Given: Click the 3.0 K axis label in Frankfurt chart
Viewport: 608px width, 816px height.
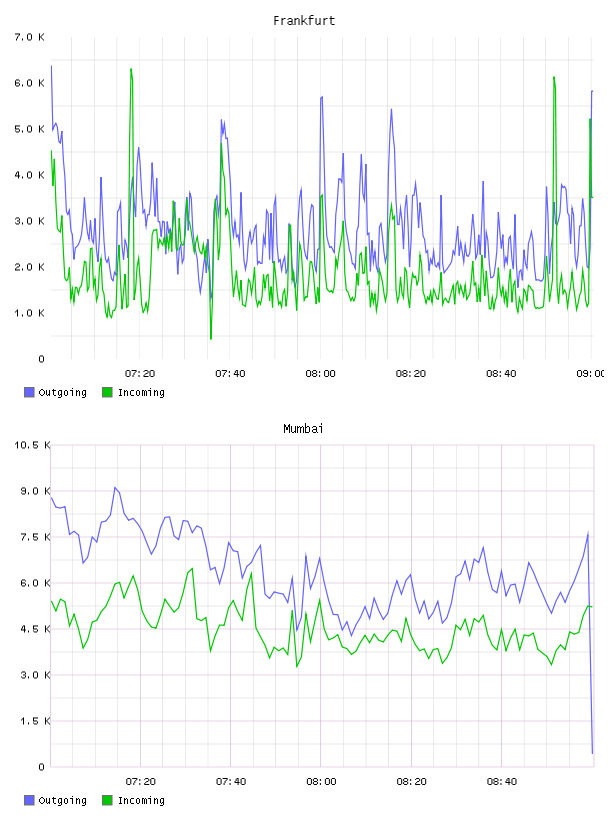Looking at the screenshot, I should [x=30, y=221].
